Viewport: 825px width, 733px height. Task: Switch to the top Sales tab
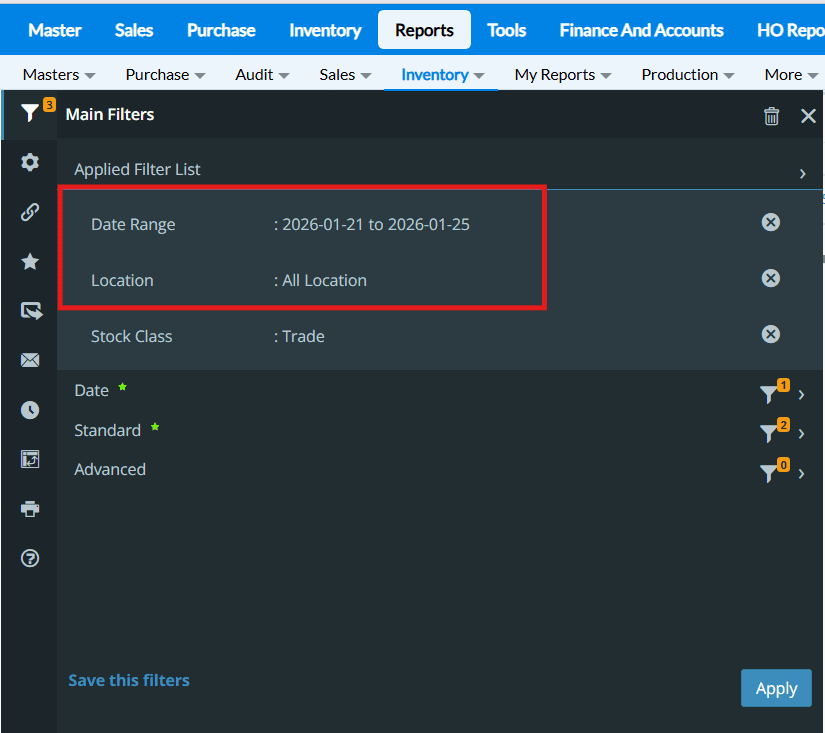click(134, 30)
